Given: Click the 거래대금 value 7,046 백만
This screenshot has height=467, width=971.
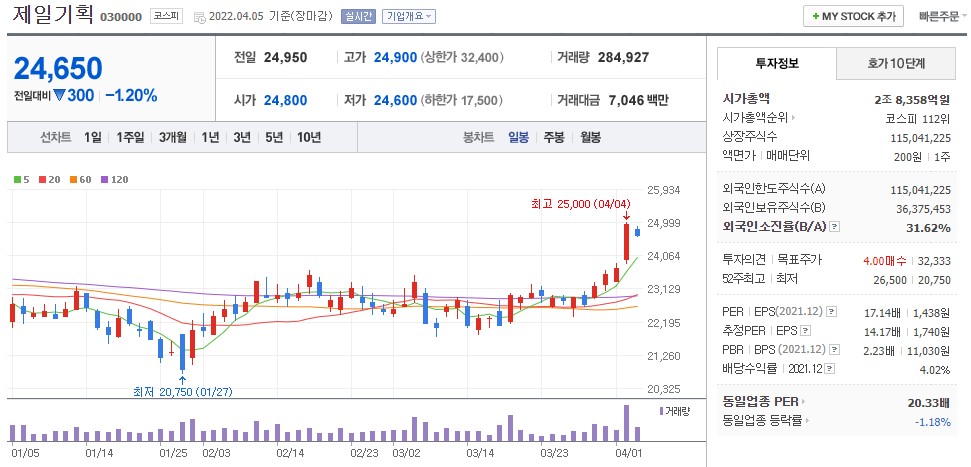Looking at the screenshot, I should pos(639,100).
